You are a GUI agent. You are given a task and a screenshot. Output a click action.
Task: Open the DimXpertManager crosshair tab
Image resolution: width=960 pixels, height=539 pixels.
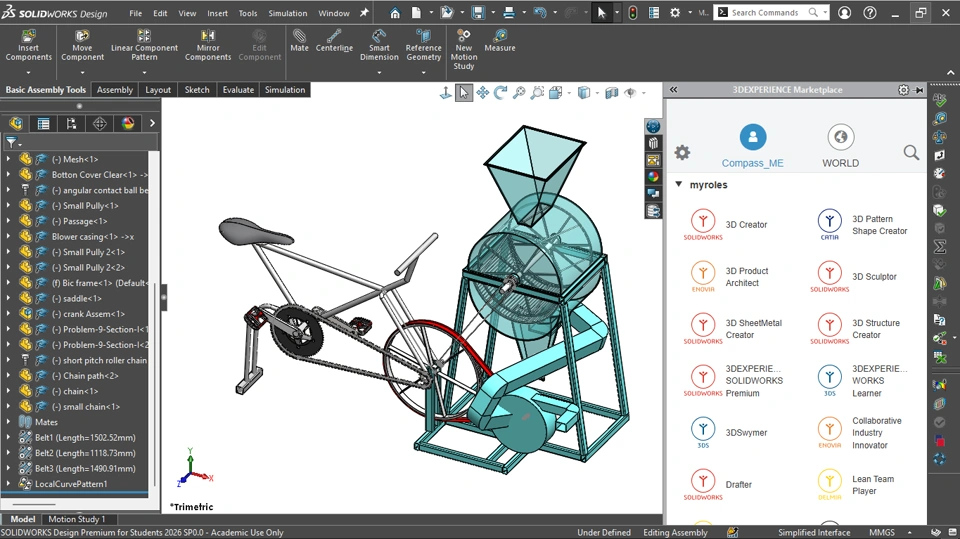coord(100,124)
